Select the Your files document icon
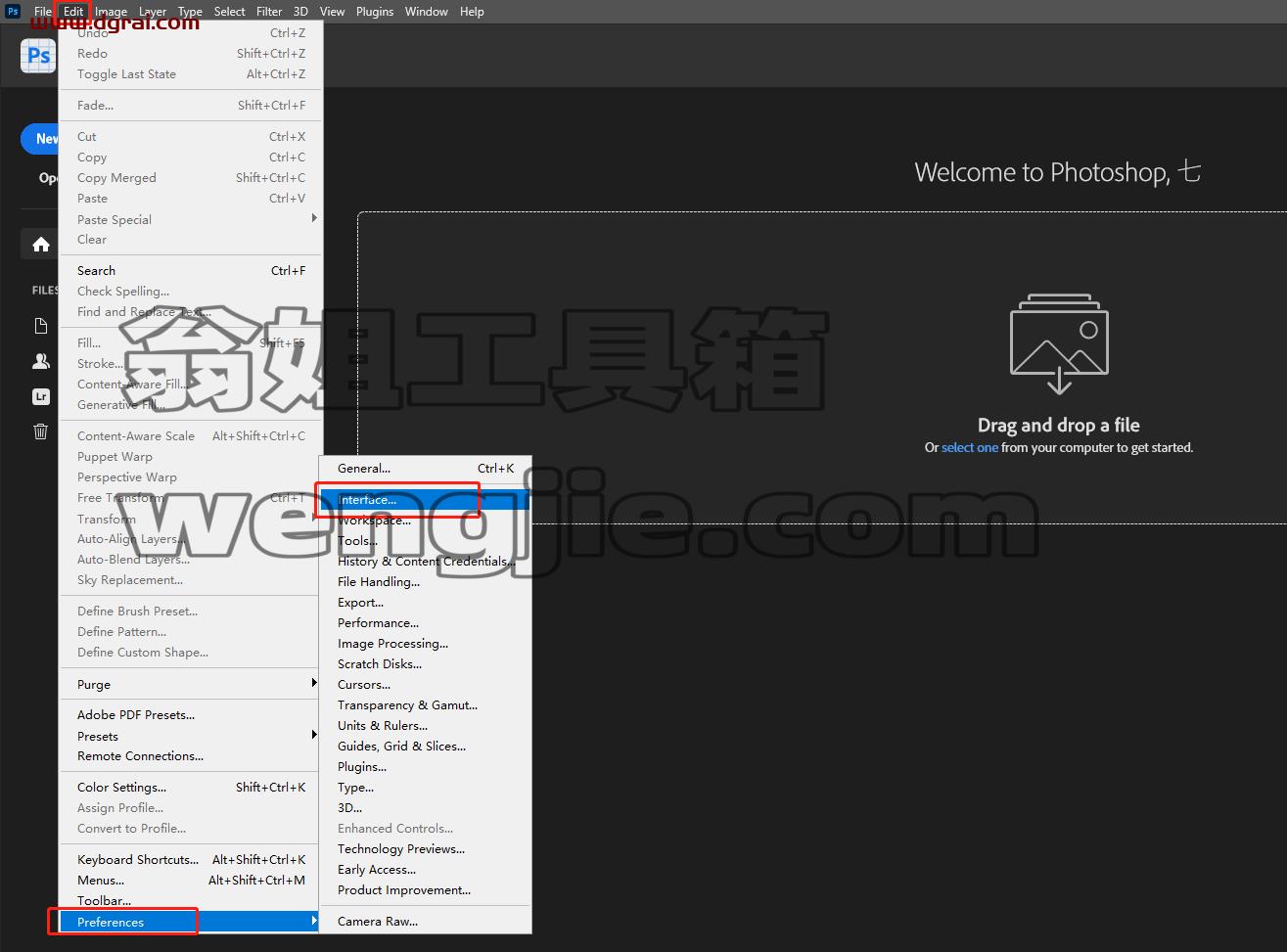 [40, 326]
